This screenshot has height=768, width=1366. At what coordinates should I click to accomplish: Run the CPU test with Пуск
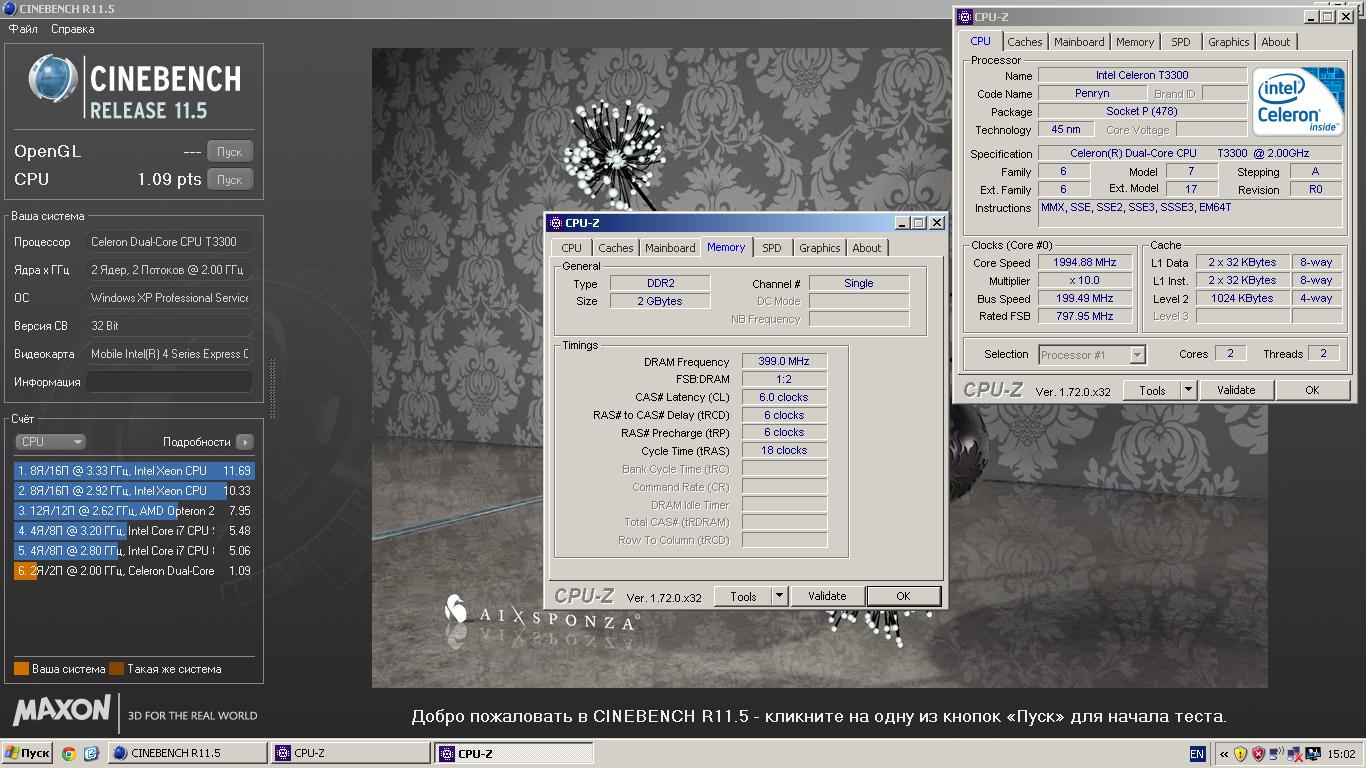tap(230, 180)
